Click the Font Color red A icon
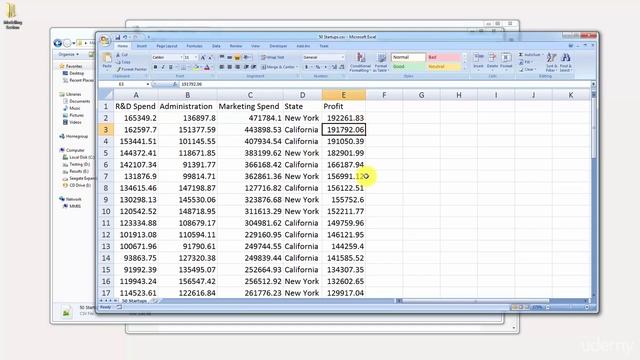Viewport: 640px width, 360px height. pyautogui.click(x=207, y=67)
